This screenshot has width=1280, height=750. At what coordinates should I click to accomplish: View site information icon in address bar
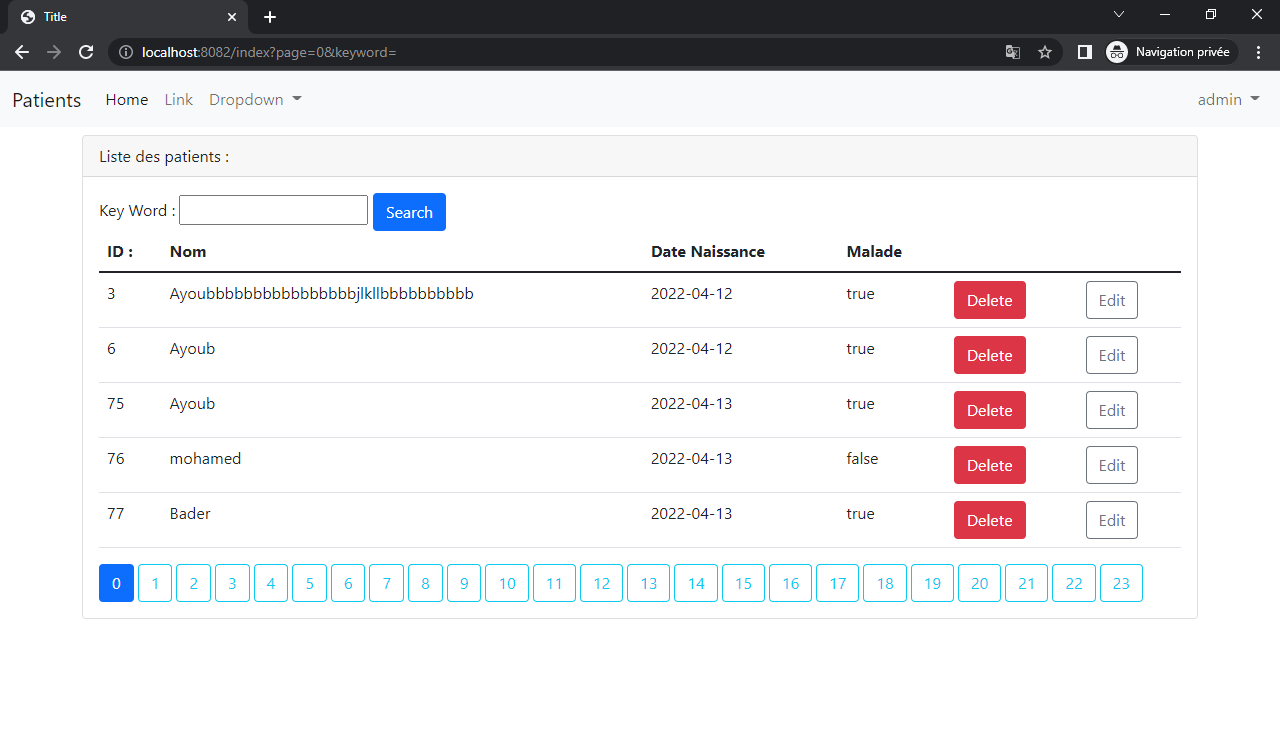[126, 52]
